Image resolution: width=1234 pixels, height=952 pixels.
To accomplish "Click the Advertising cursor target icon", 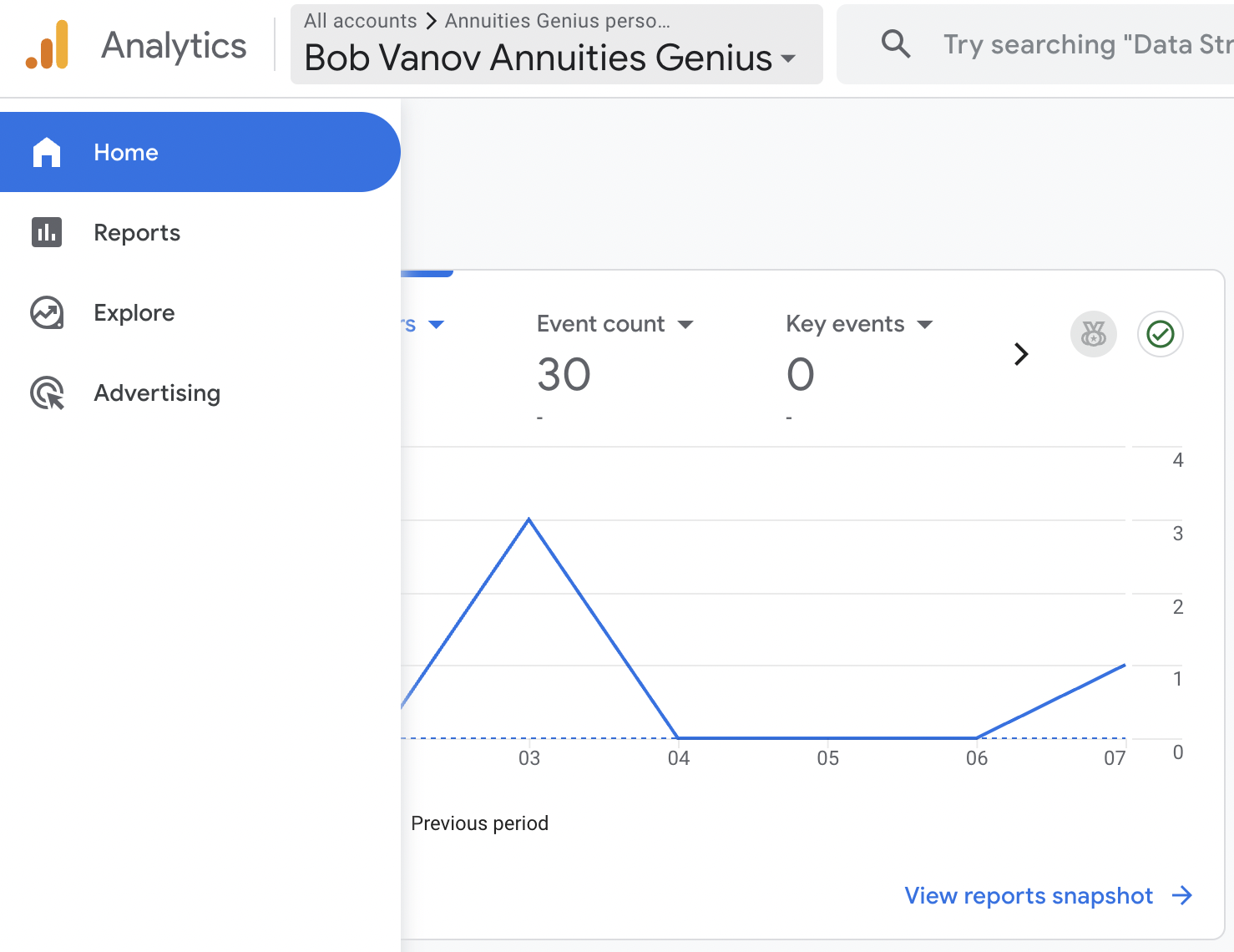I will (48, 393).
